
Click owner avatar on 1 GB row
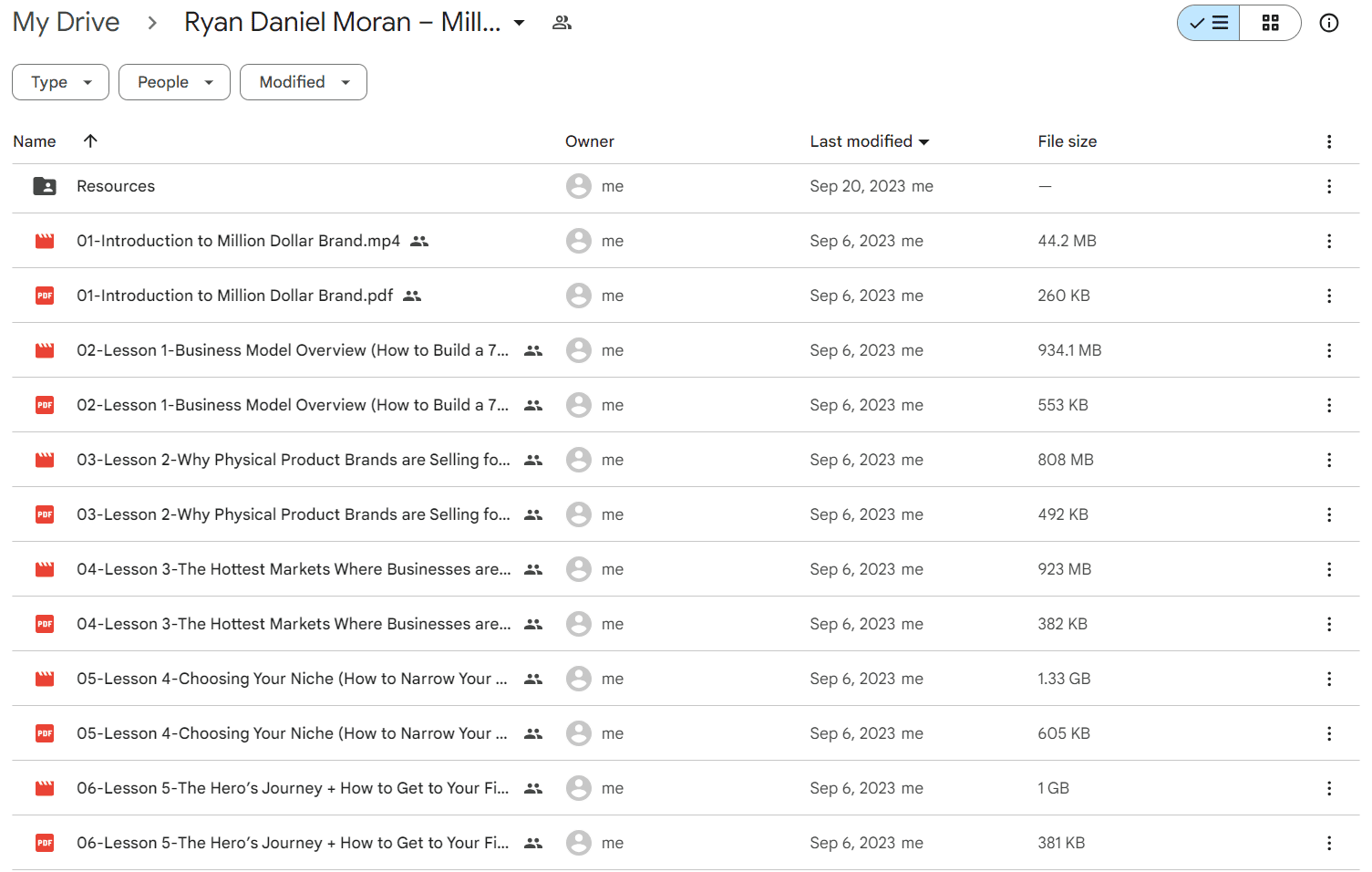[579, 788]
